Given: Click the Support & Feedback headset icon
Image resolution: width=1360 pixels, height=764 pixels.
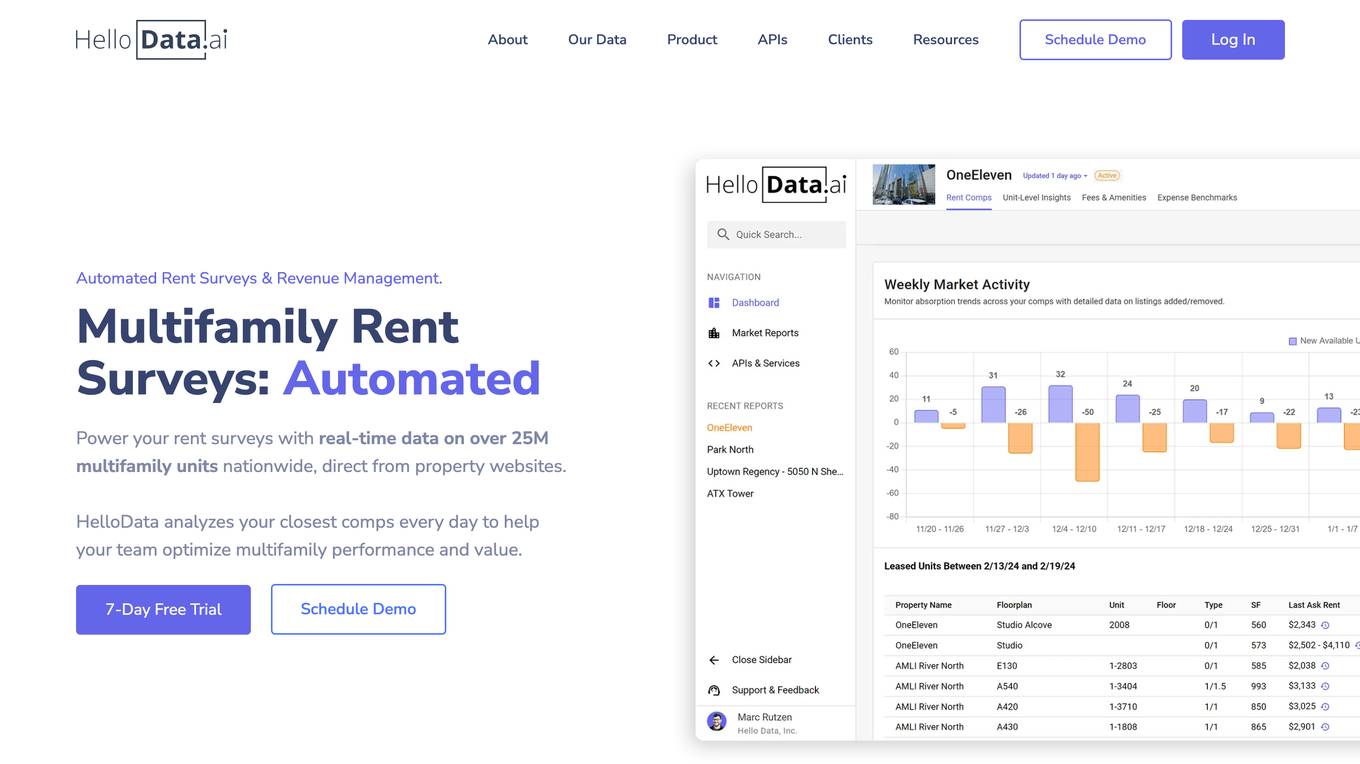Looking at the screenshot, I should (x=714, y=690).
